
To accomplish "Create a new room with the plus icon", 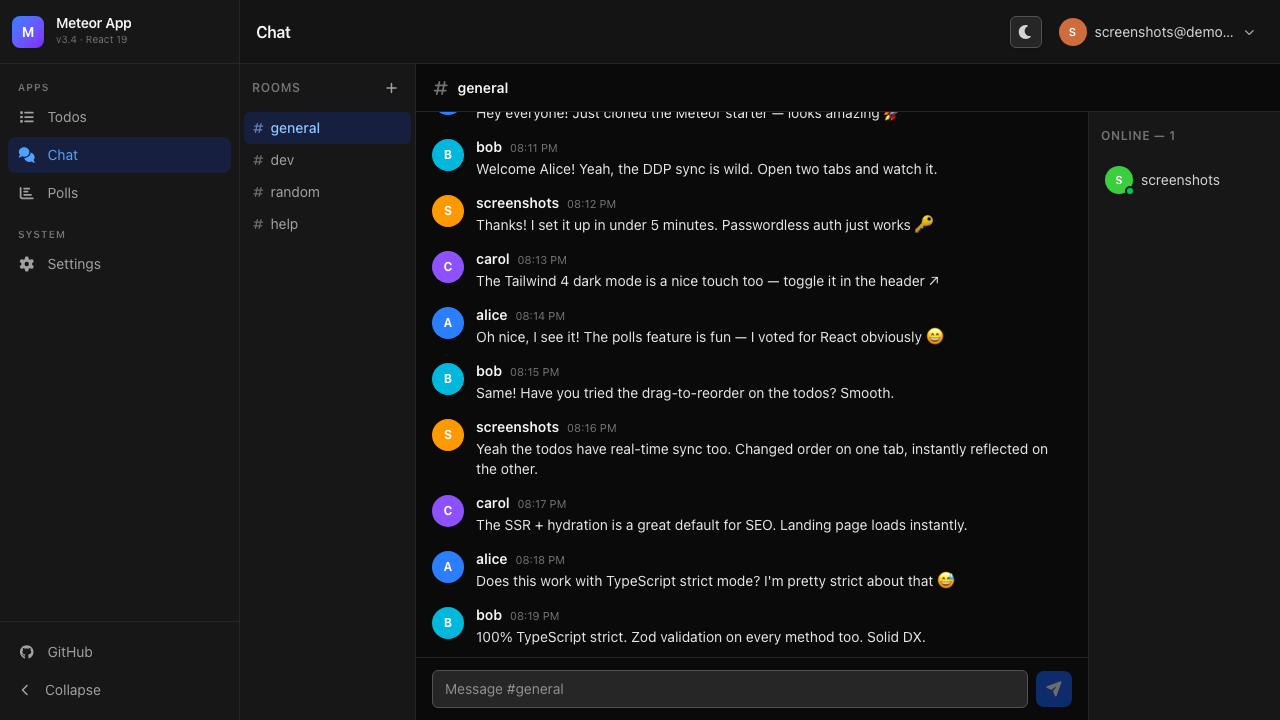I will [391, 88].
